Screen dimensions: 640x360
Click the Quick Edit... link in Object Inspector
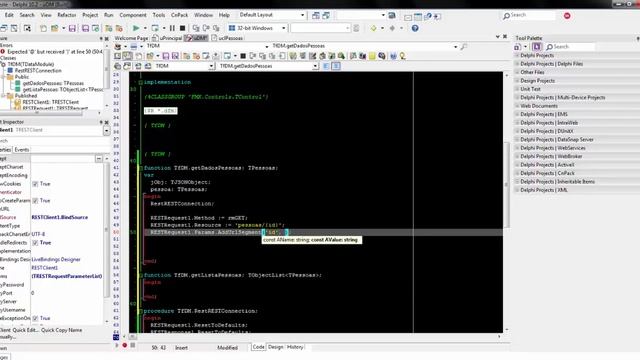[x=26, y=330]
